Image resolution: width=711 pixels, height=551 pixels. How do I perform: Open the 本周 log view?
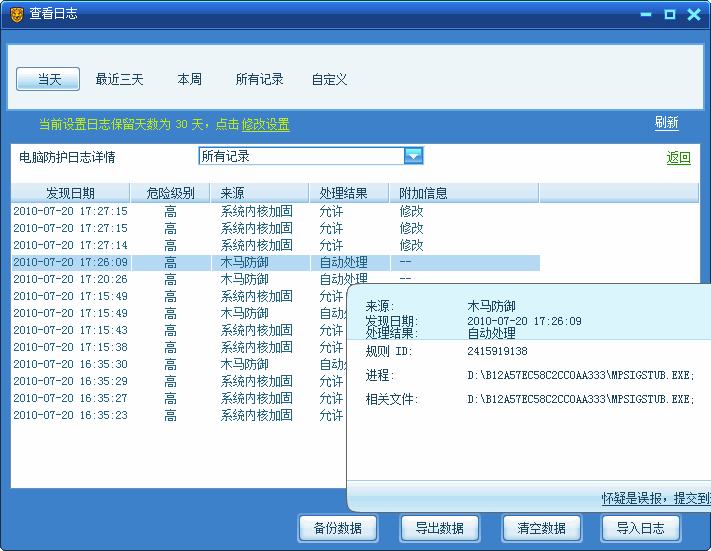(190, 79)
